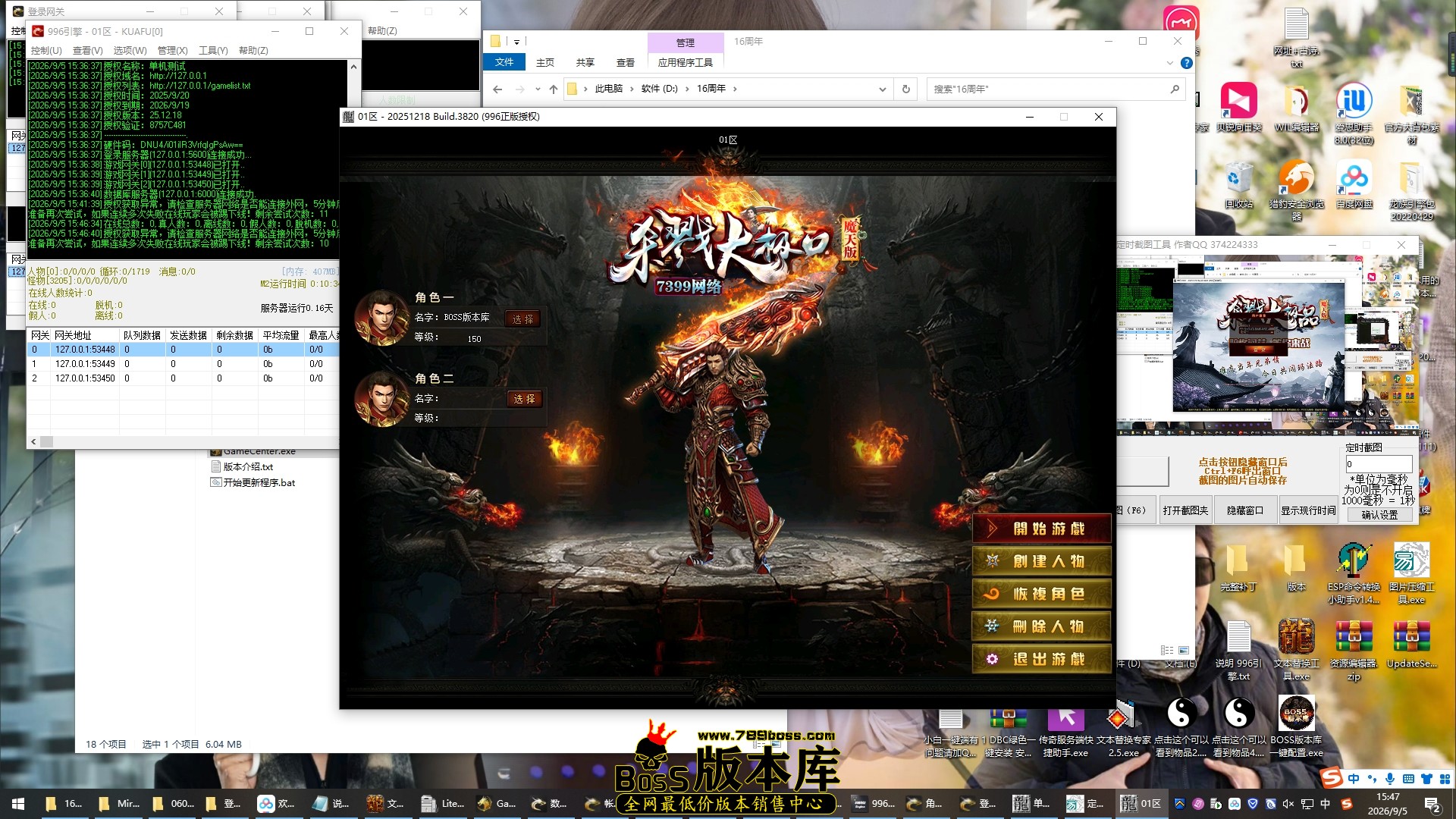Viewport: 1456px width, 819px height.
Task: Open ESP命令转换小助手 desktop icon
Action: click(x=1354, y=573)
